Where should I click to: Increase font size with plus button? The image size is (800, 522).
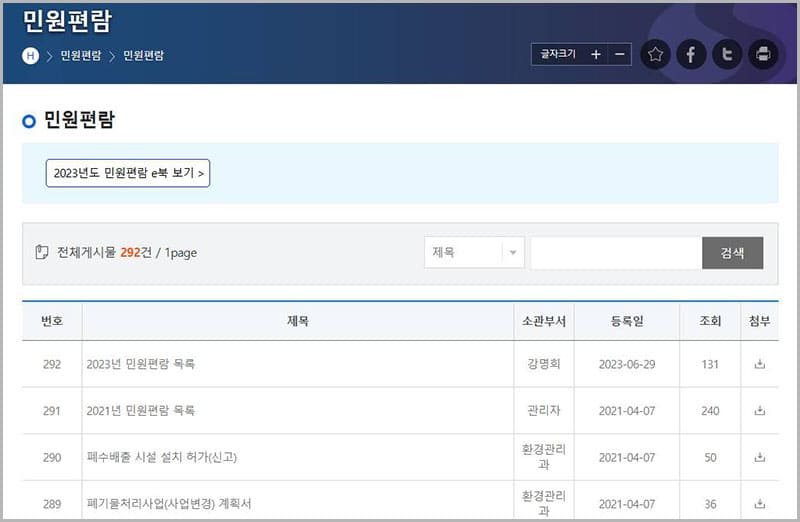596,54
